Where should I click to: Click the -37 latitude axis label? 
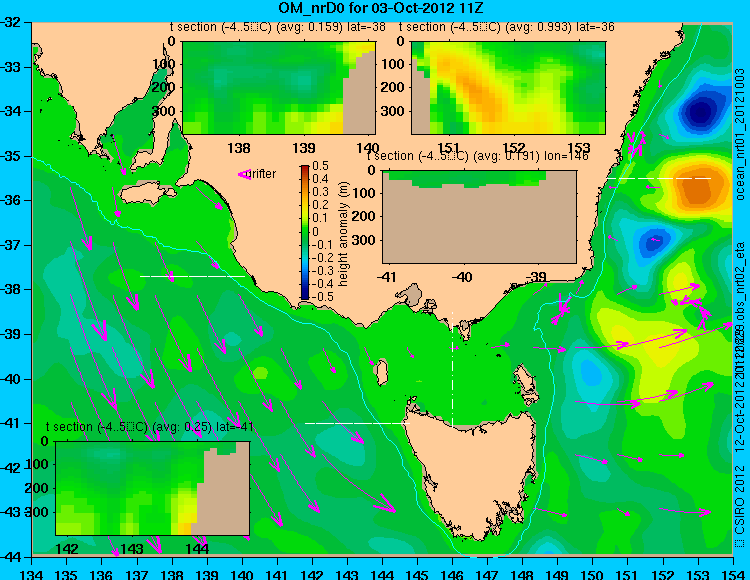(11, 245)
